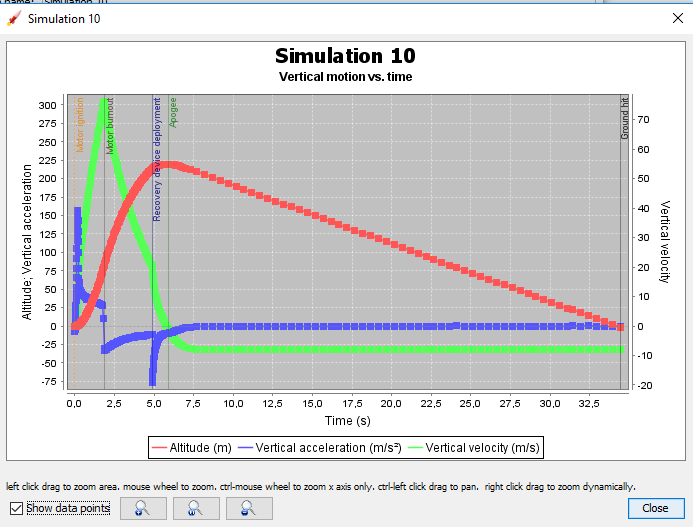Click the reset zoom magnifier button

click(x=196, y=508)
